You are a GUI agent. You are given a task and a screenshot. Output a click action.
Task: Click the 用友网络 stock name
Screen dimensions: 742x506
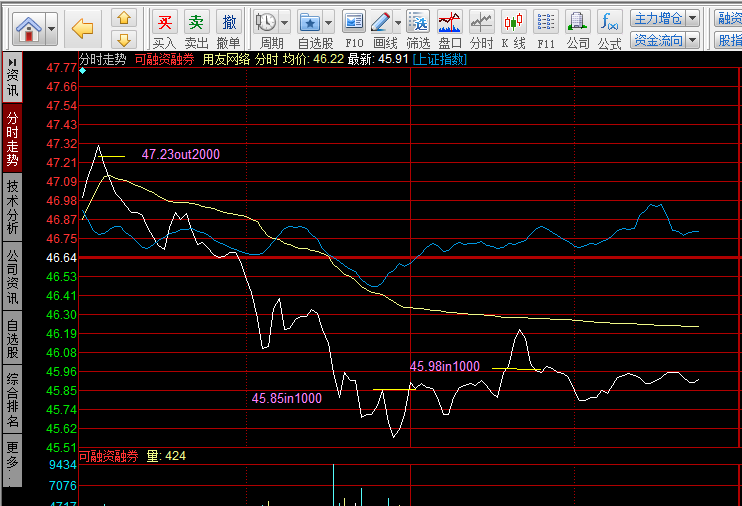click(x=226, y=59)
